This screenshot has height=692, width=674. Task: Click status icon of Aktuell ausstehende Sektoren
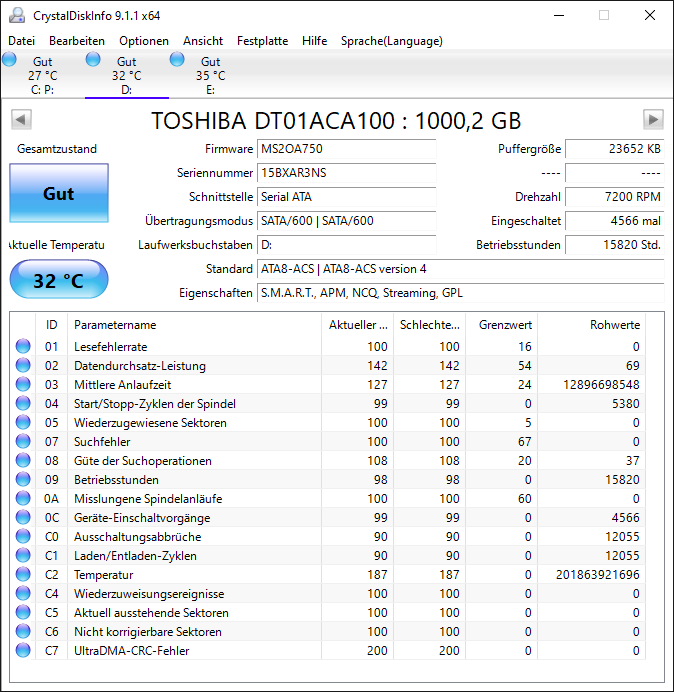pos(23,612)
